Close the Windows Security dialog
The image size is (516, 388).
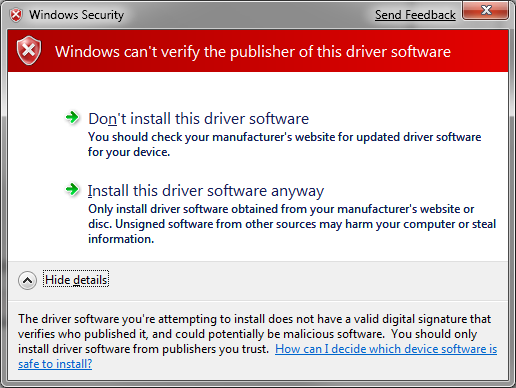pos(486,10)
